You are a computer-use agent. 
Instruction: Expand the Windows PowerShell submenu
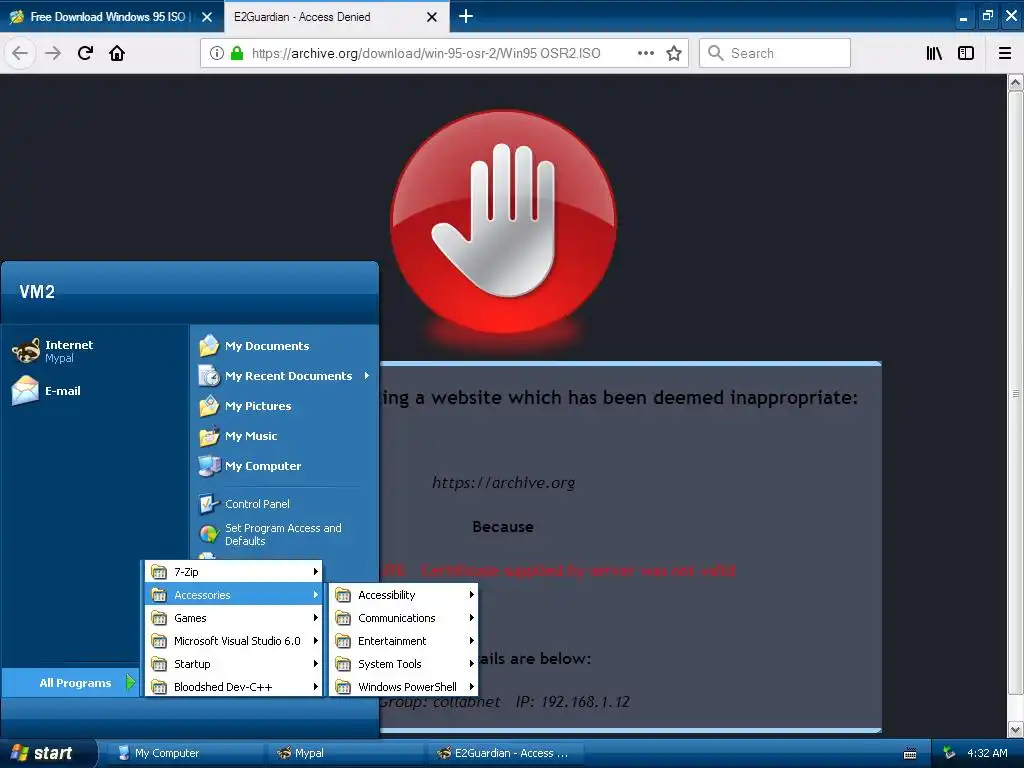pos(404,686)
